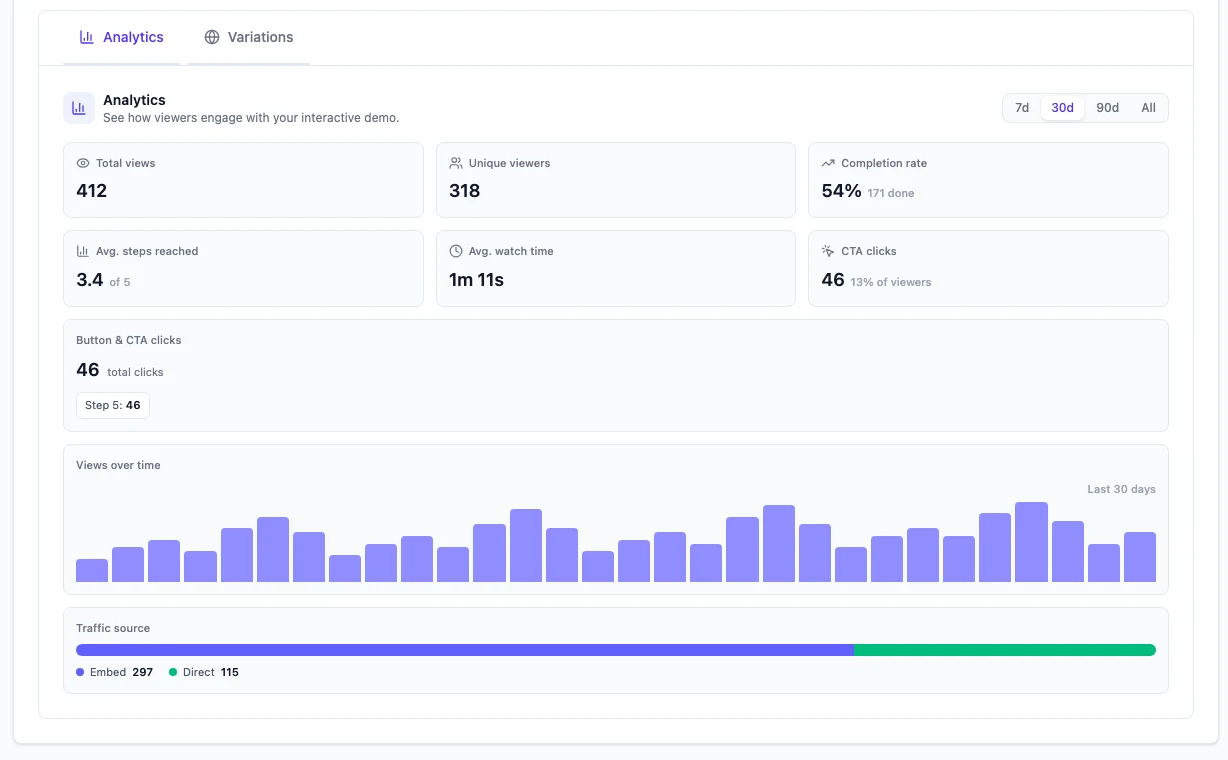Click the Total views value 412
Screen dimensions: 1228x760
click(92, 191)
